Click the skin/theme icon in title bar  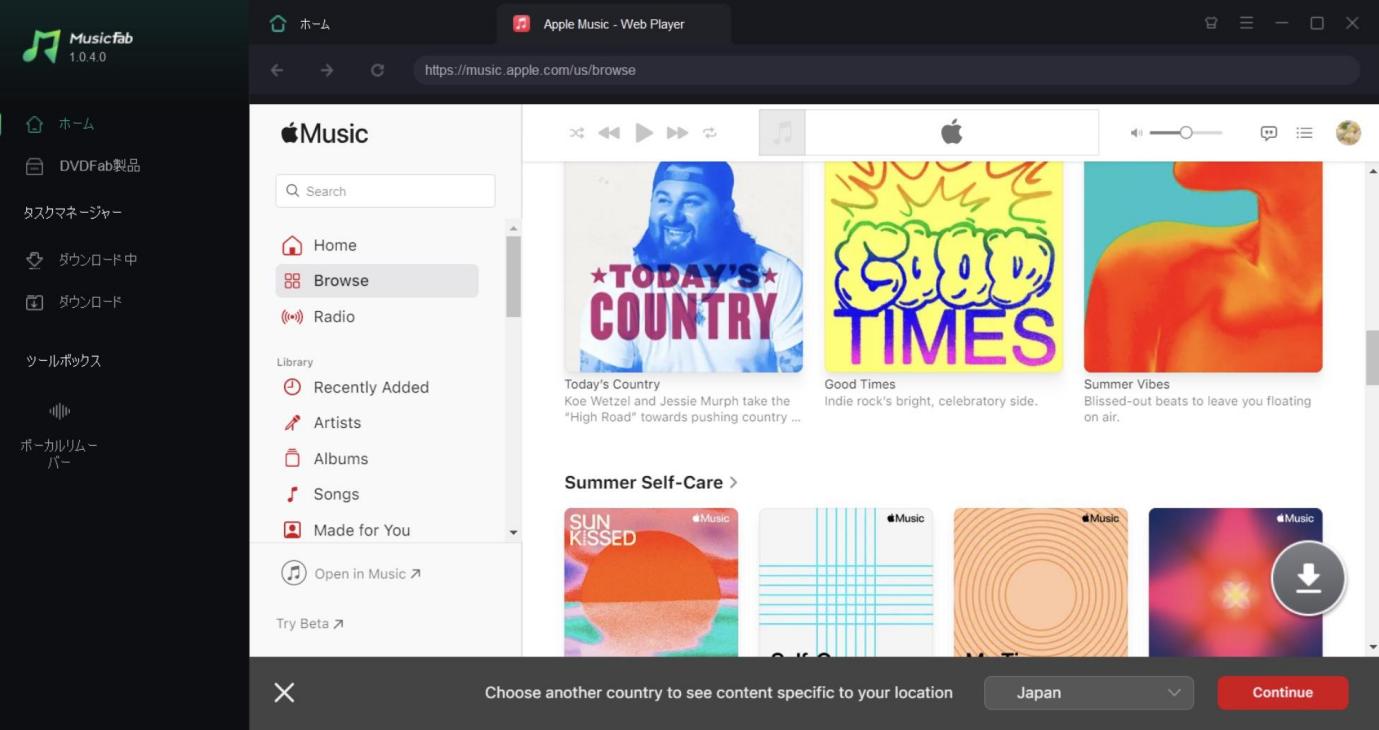click(x=1211, y=23)
